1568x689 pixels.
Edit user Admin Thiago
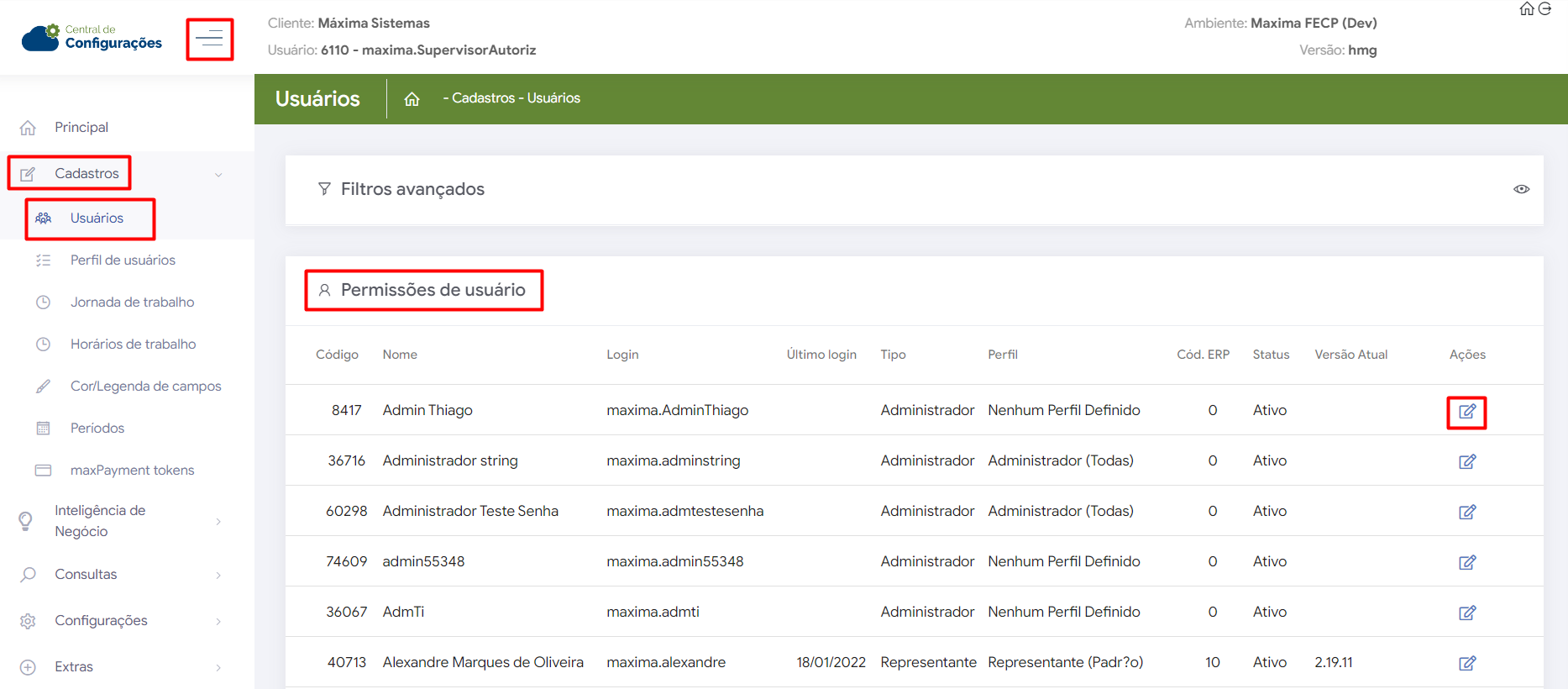(1466, 412)
